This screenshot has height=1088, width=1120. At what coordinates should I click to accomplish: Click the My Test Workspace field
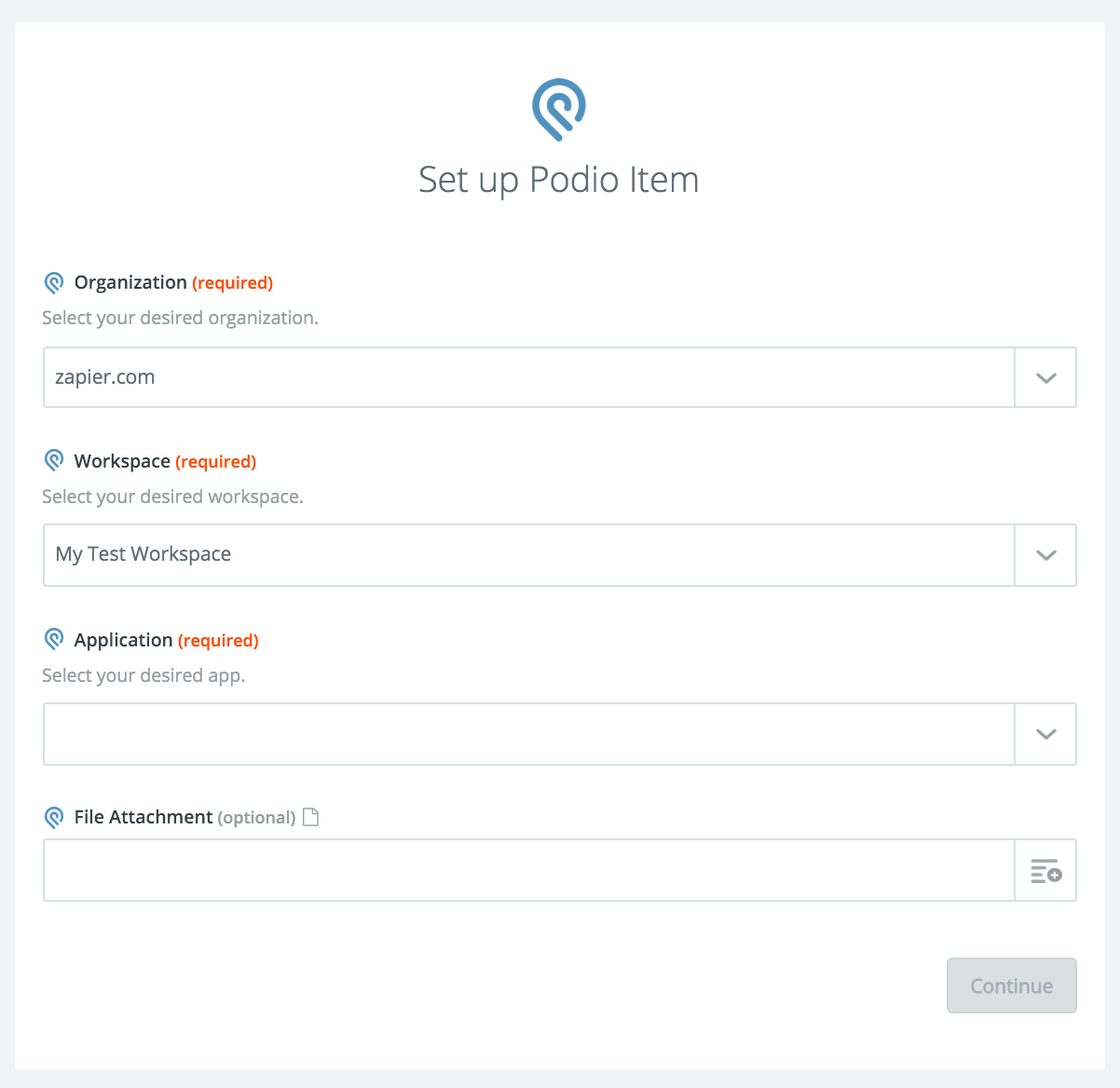(528, 555)
